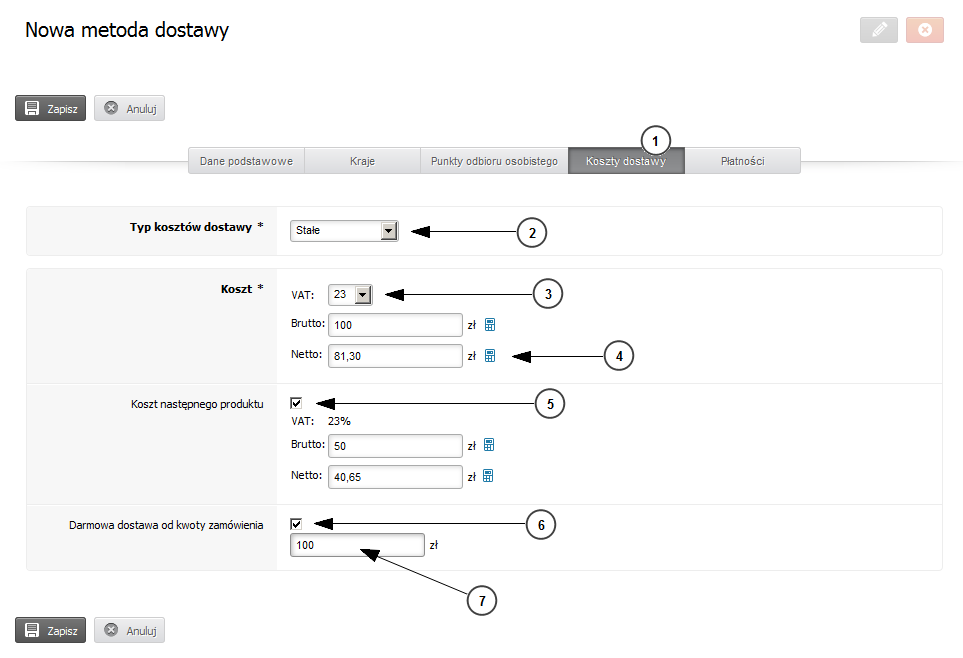Screen dimensions: 963x658
Task: Click calculator icon beside Netto 40,65 field
Action: click(x=488, y=476)
